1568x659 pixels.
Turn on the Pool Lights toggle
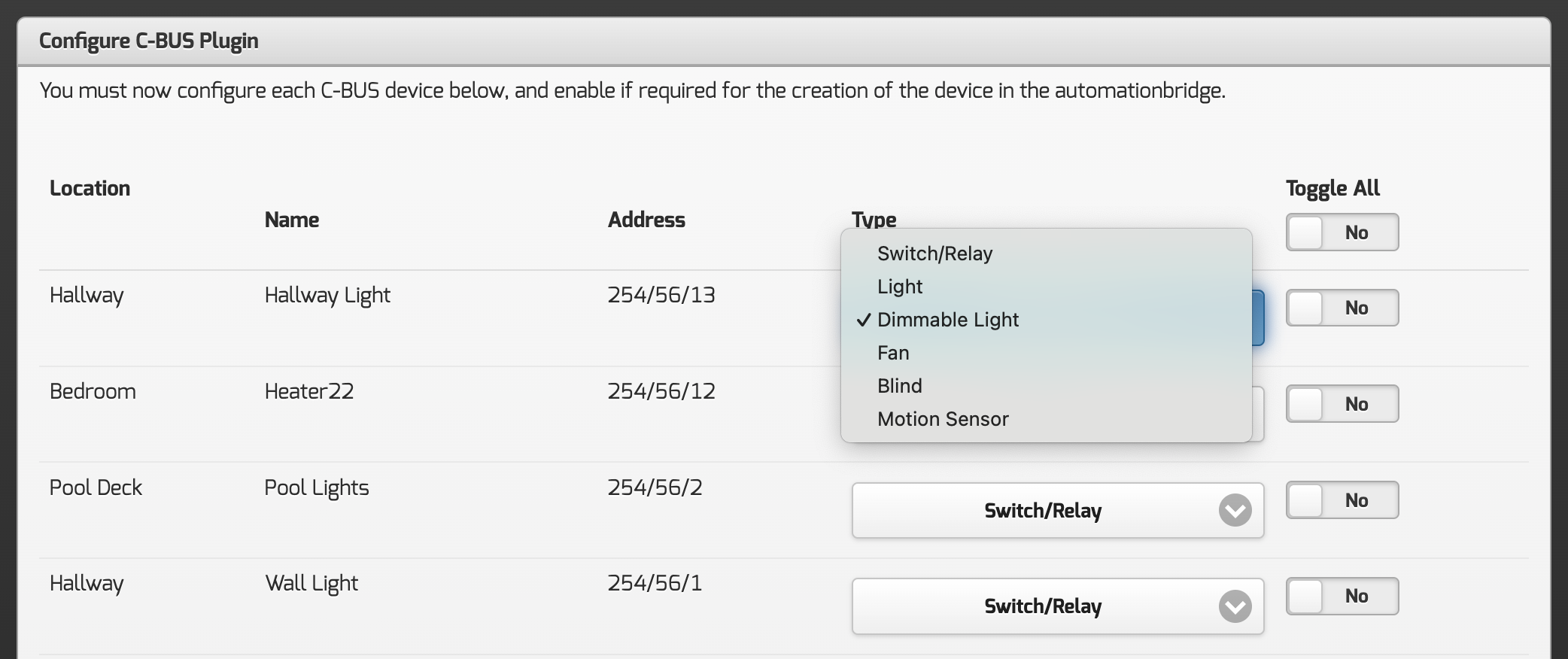pyautogui.click(x=1342, y=500)
